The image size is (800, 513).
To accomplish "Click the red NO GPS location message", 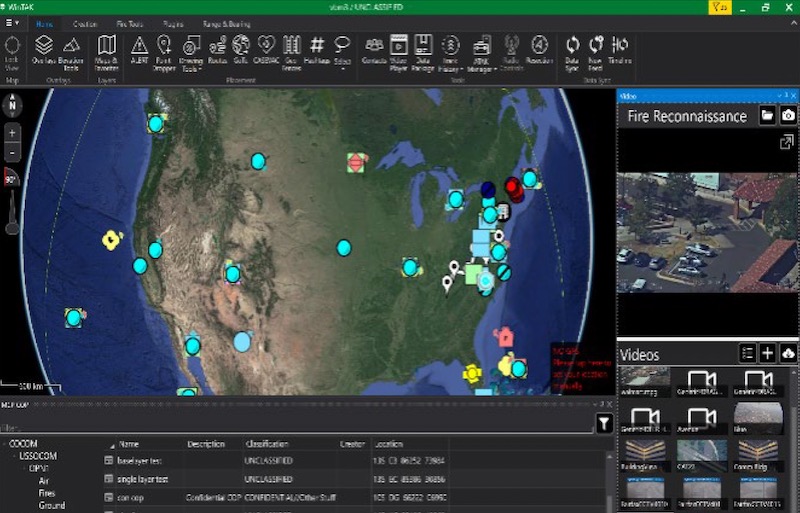I will (582, 369).
